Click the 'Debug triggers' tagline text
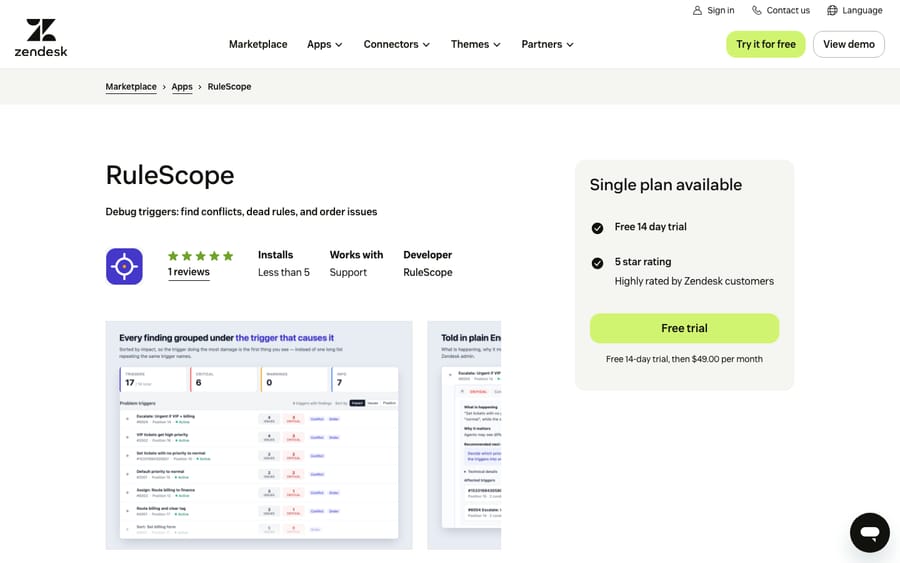The width and height of the screenshot is (900, 563). [241, 212]
